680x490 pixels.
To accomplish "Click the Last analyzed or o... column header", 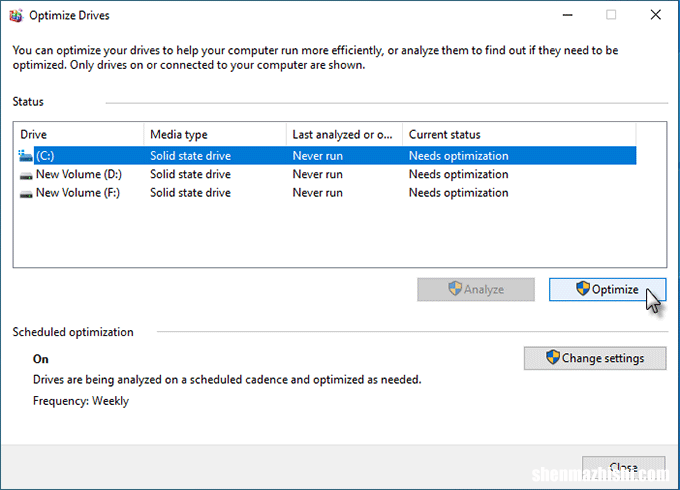I will (x=344, y=134).
